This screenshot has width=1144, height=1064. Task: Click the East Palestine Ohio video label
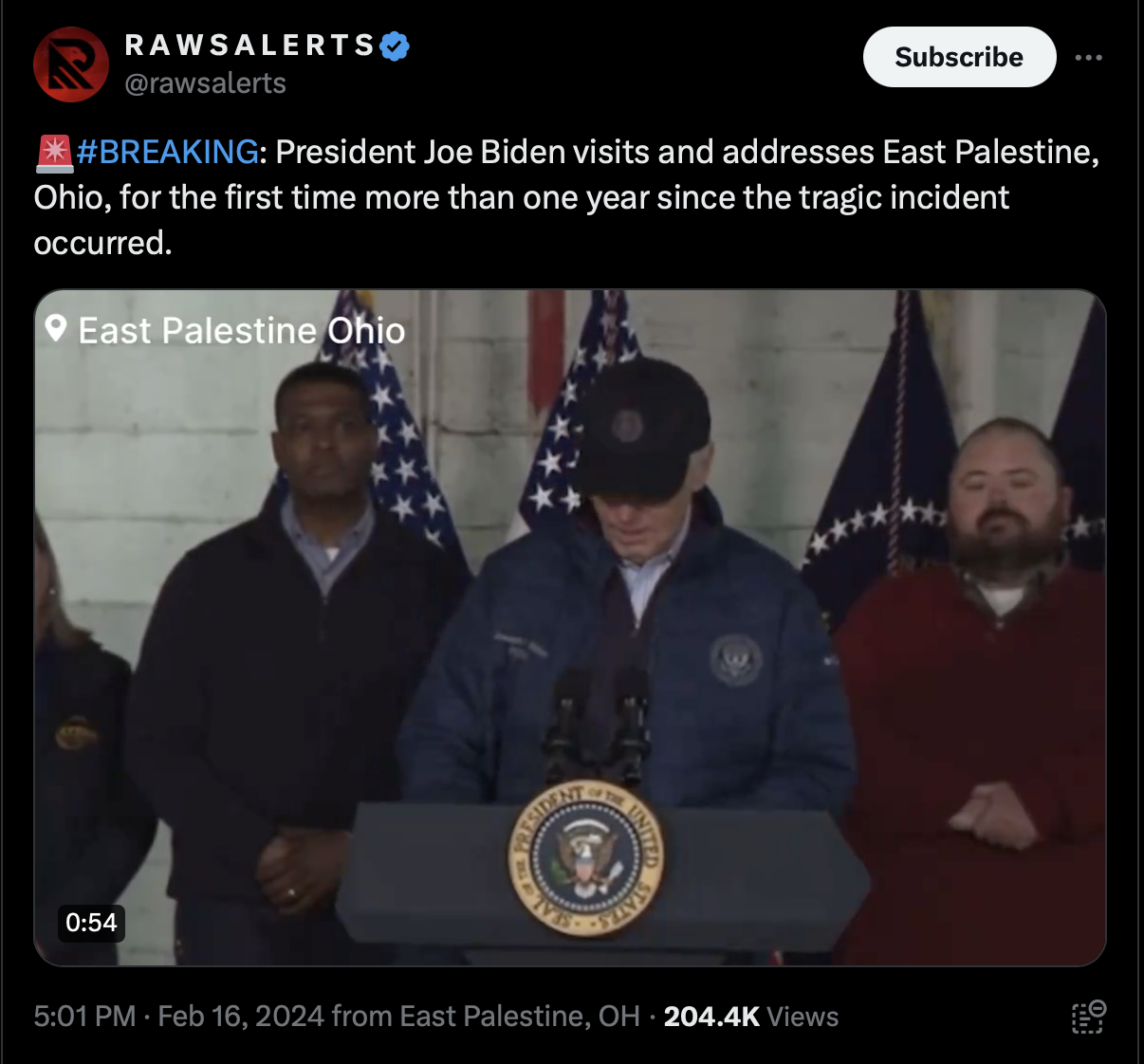[x=241, y=330]
